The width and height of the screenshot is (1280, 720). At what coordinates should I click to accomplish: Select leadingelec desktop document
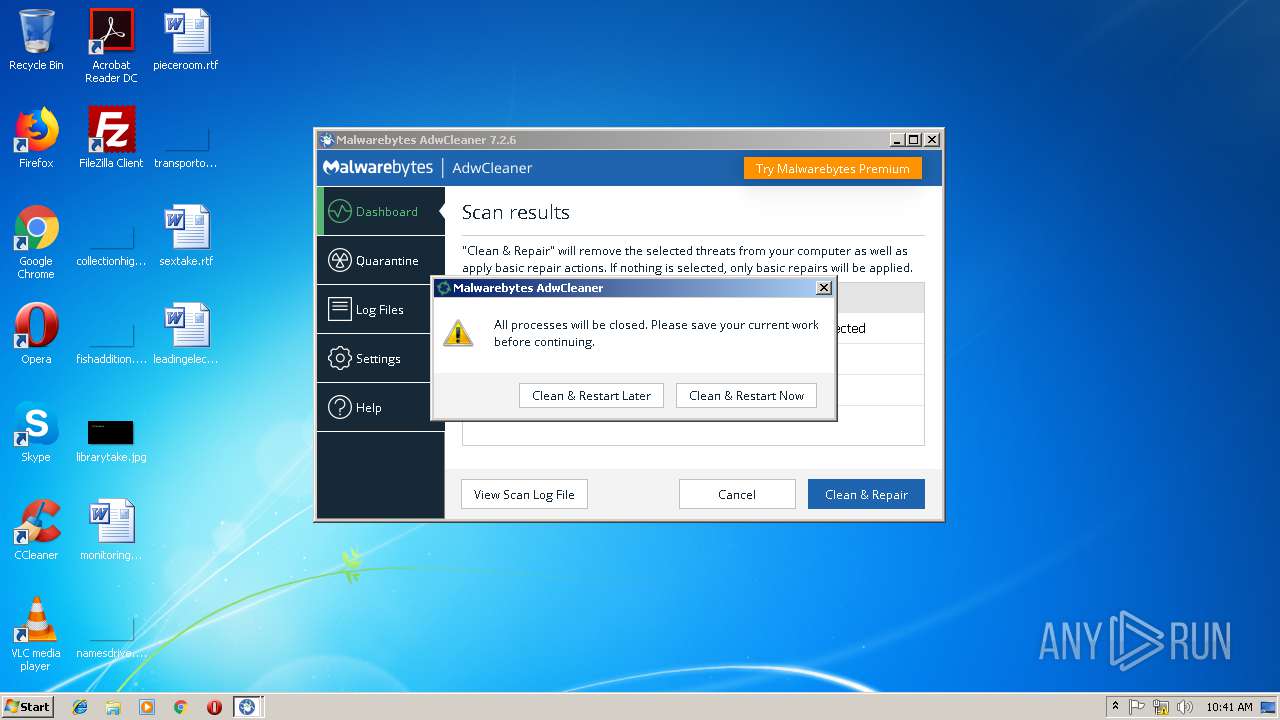pyautogui.click(x=186, y=334)
